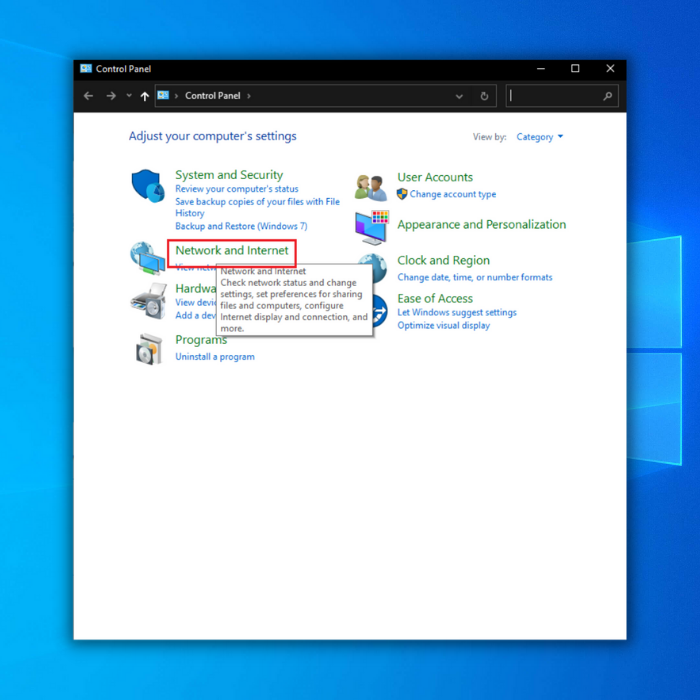Open the System and Security shield icon
Image resolution: width=700 pixels, height=700 pixels.
coord(147,185)
